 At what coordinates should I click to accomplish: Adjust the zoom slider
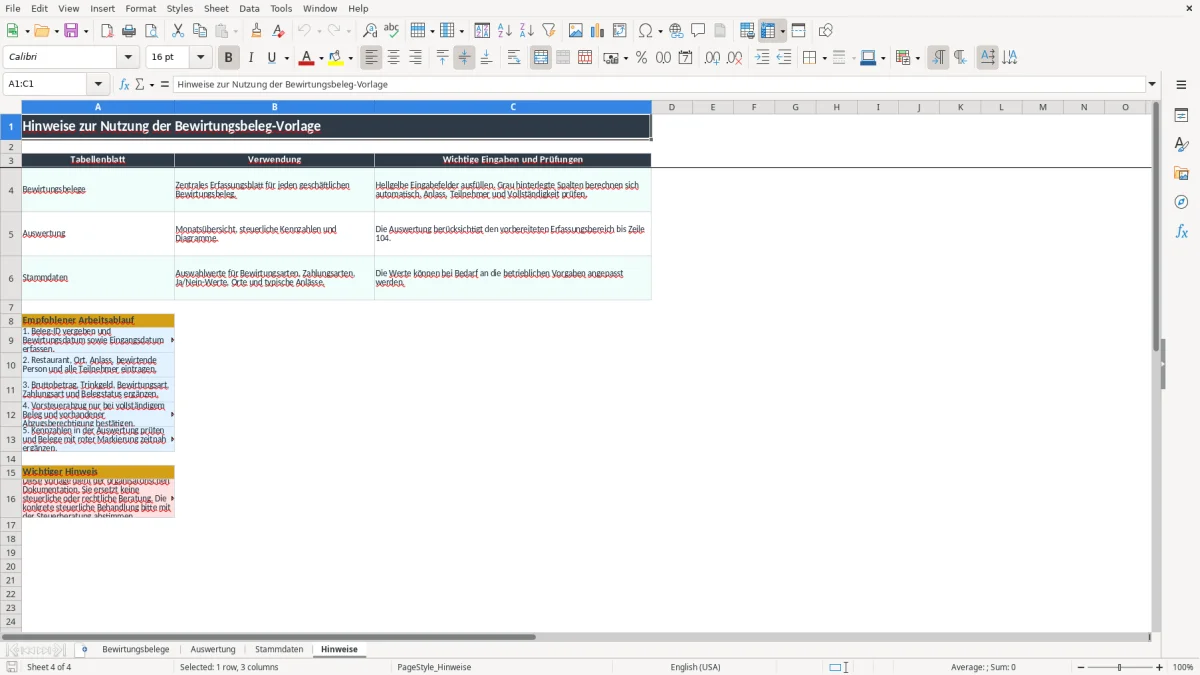click(1119, 667)
